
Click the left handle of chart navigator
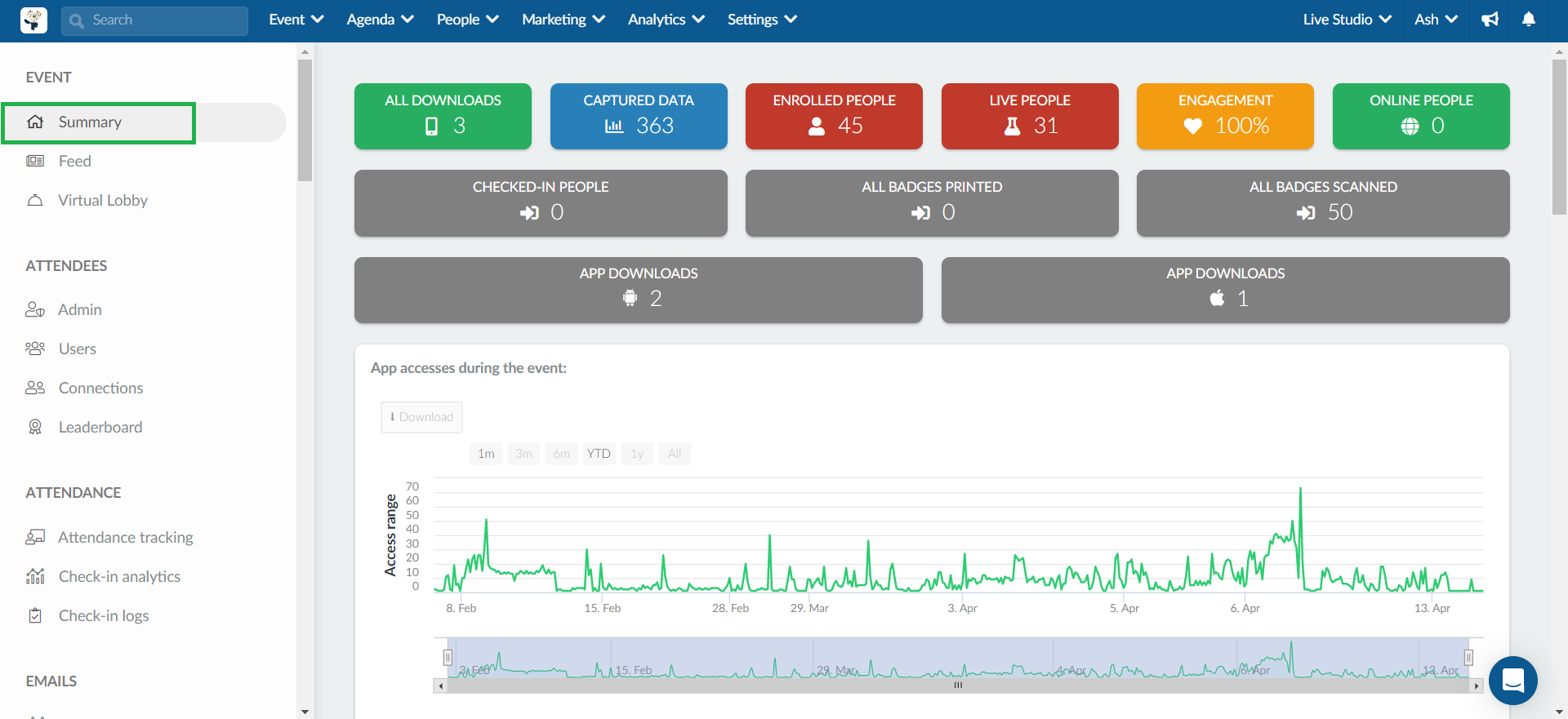(448, 658)
